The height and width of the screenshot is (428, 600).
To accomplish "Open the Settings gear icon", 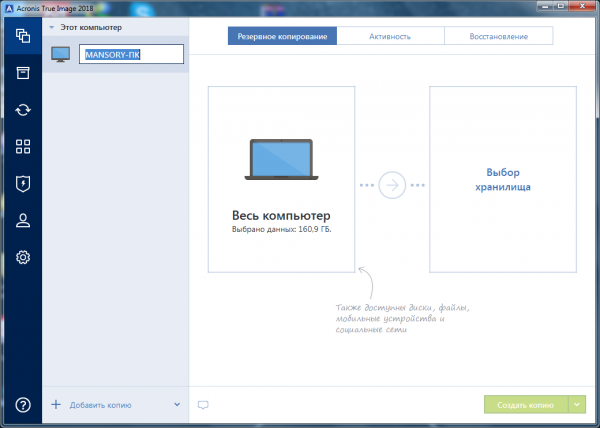I will pos(21,258).
